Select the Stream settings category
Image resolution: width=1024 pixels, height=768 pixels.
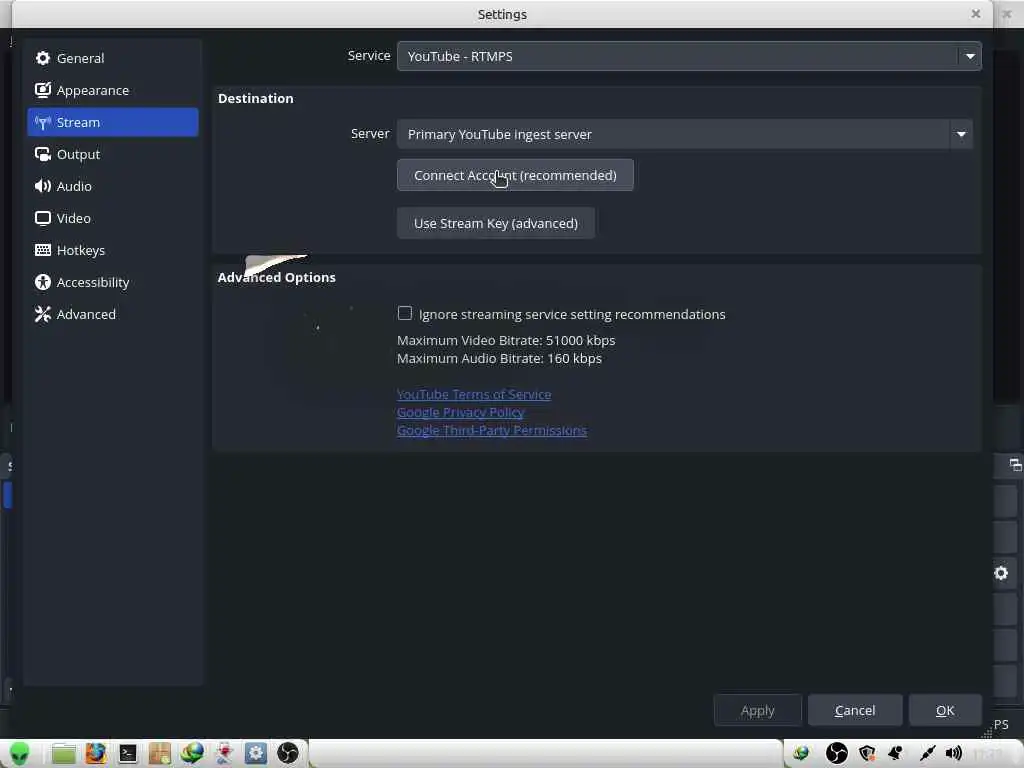(112, 122)
